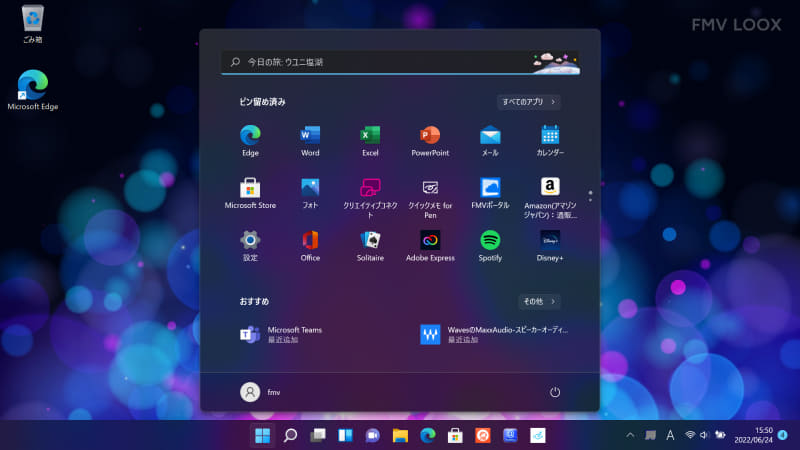Click the power button in Start menu
Screen dimensions: 800x450
(555, 392)
